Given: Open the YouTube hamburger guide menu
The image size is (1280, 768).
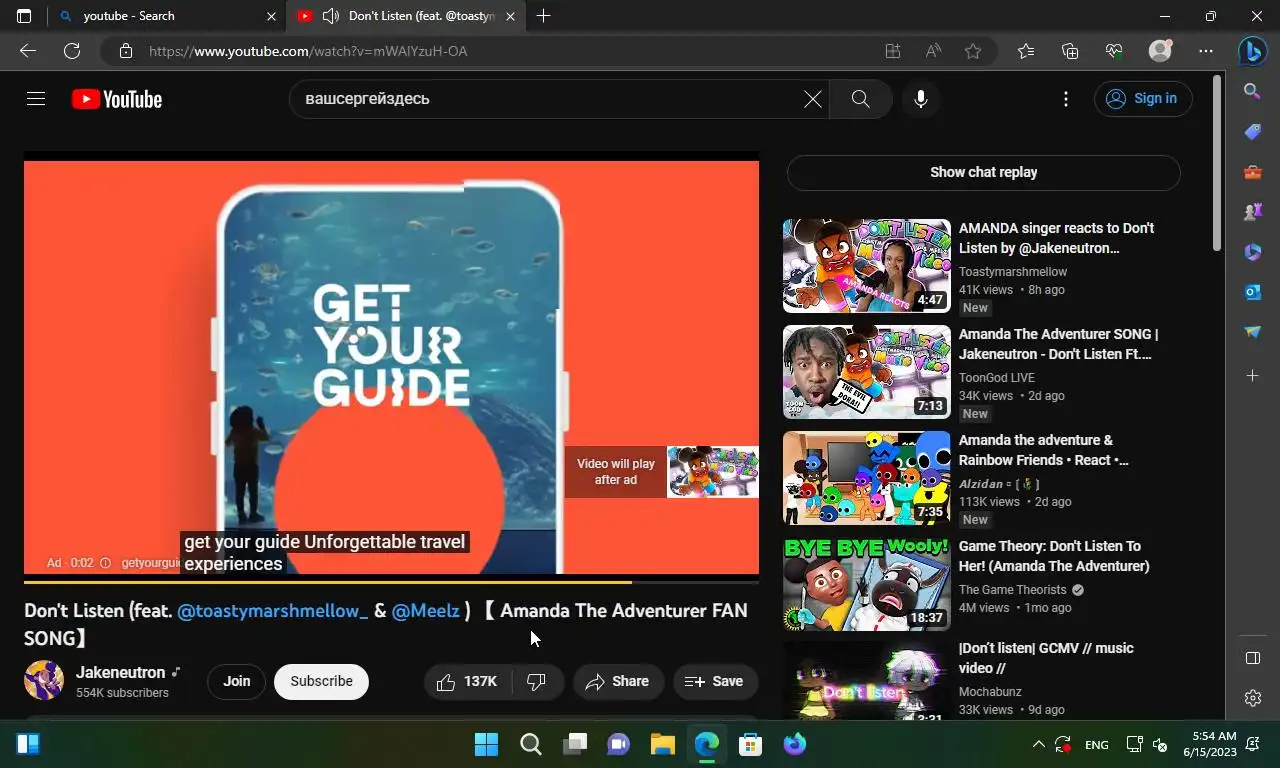Looking at the screenshot, I should click(x=36, y=99).
